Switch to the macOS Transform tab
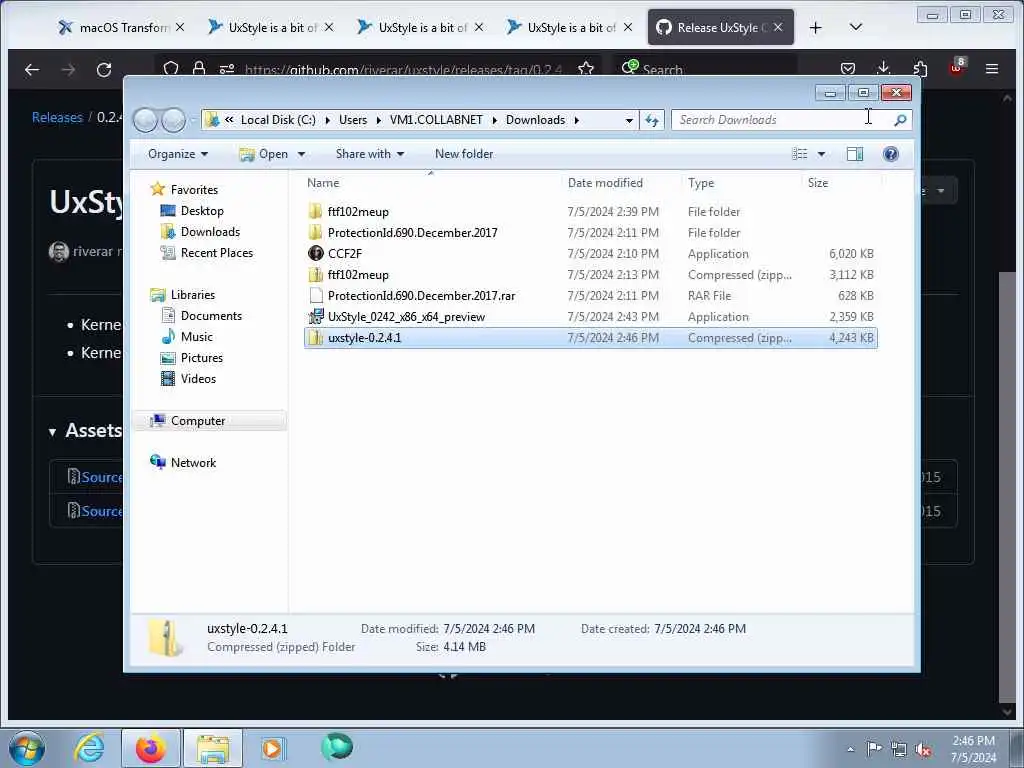Viewport: 1024px width, 768px height. pos(121,27)
